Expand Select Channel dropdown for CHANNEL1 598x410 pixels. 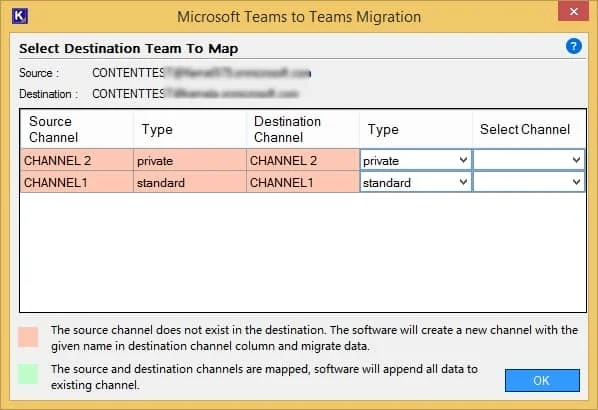(528, 182)
